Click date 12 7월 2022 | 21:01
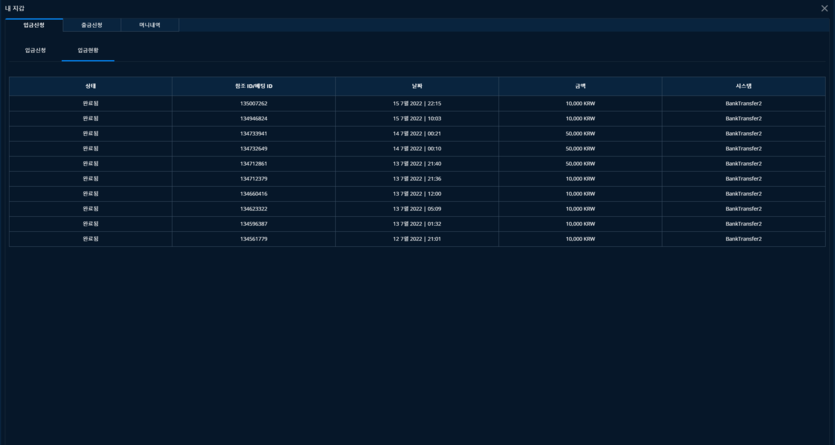This screenshot has height=445, width=835. [x=417, y=239]
